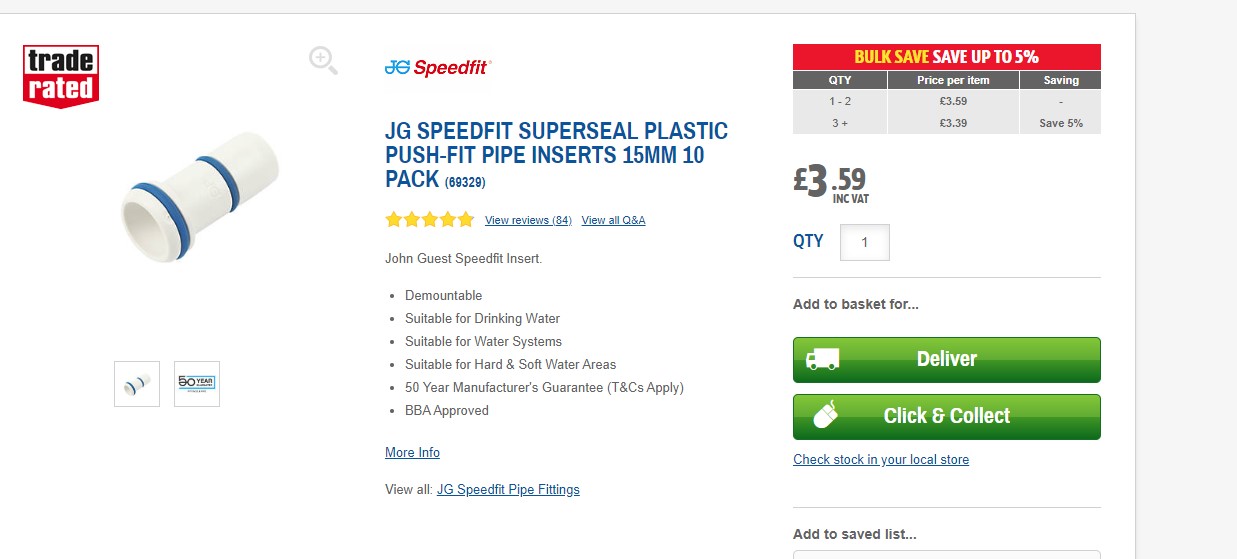Click the five-star rating
Image resolution: width=1237 pixels, height=559 pixels.
(429, 220)
